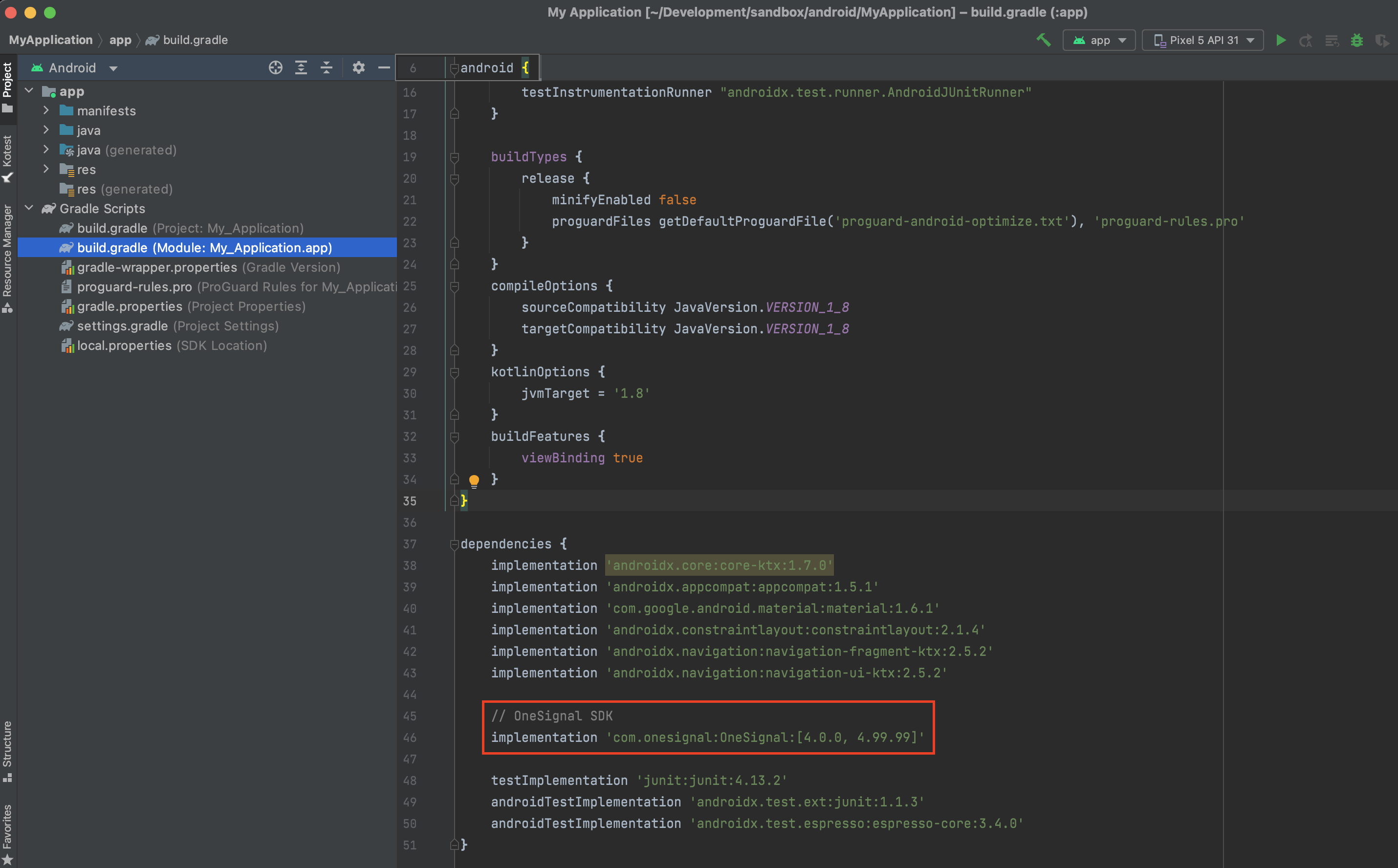1398x868 pixels.
Task: Click the espresso-core:3.4.0 dependency
Action: (856, 823)
